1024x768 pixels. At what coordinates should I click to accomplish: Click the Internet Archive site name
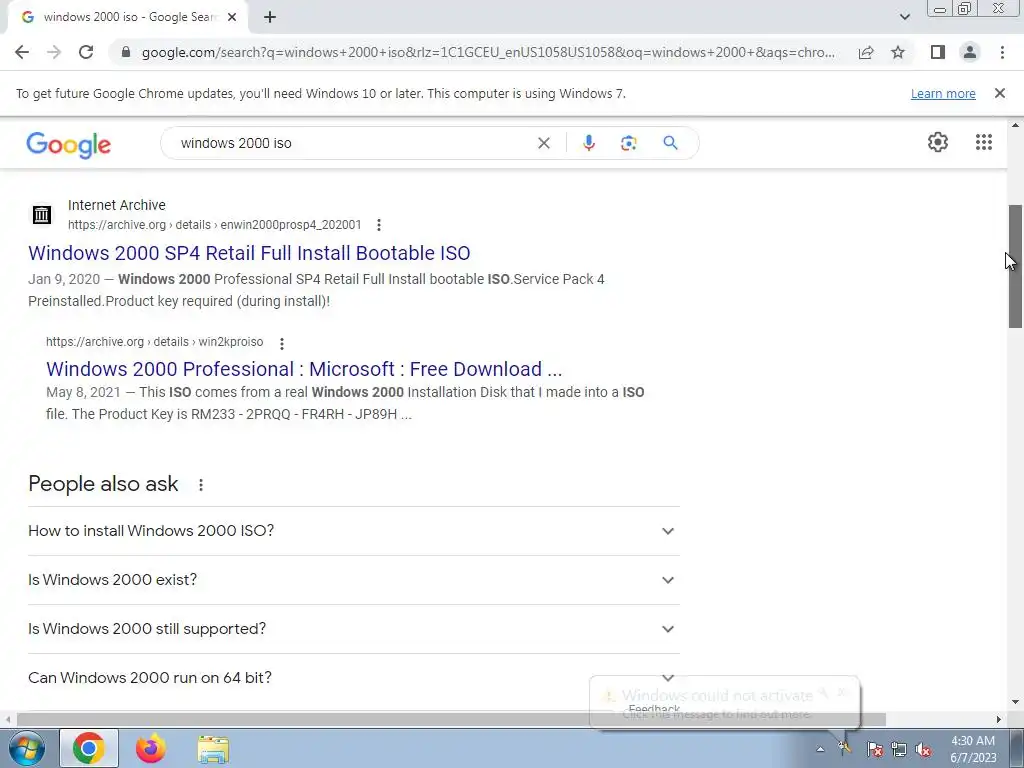[x=117, y=205]
